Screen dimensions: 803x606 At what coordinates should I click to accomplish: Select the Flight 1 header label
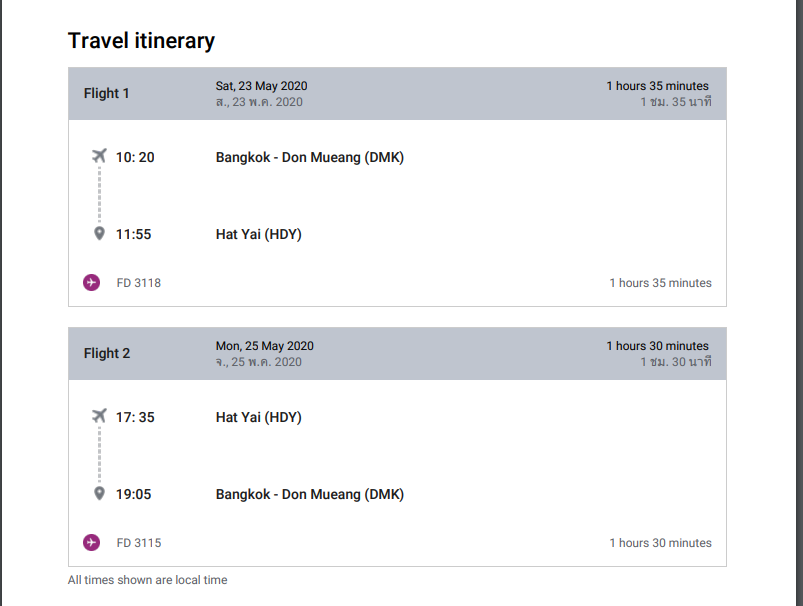point(107,94)
